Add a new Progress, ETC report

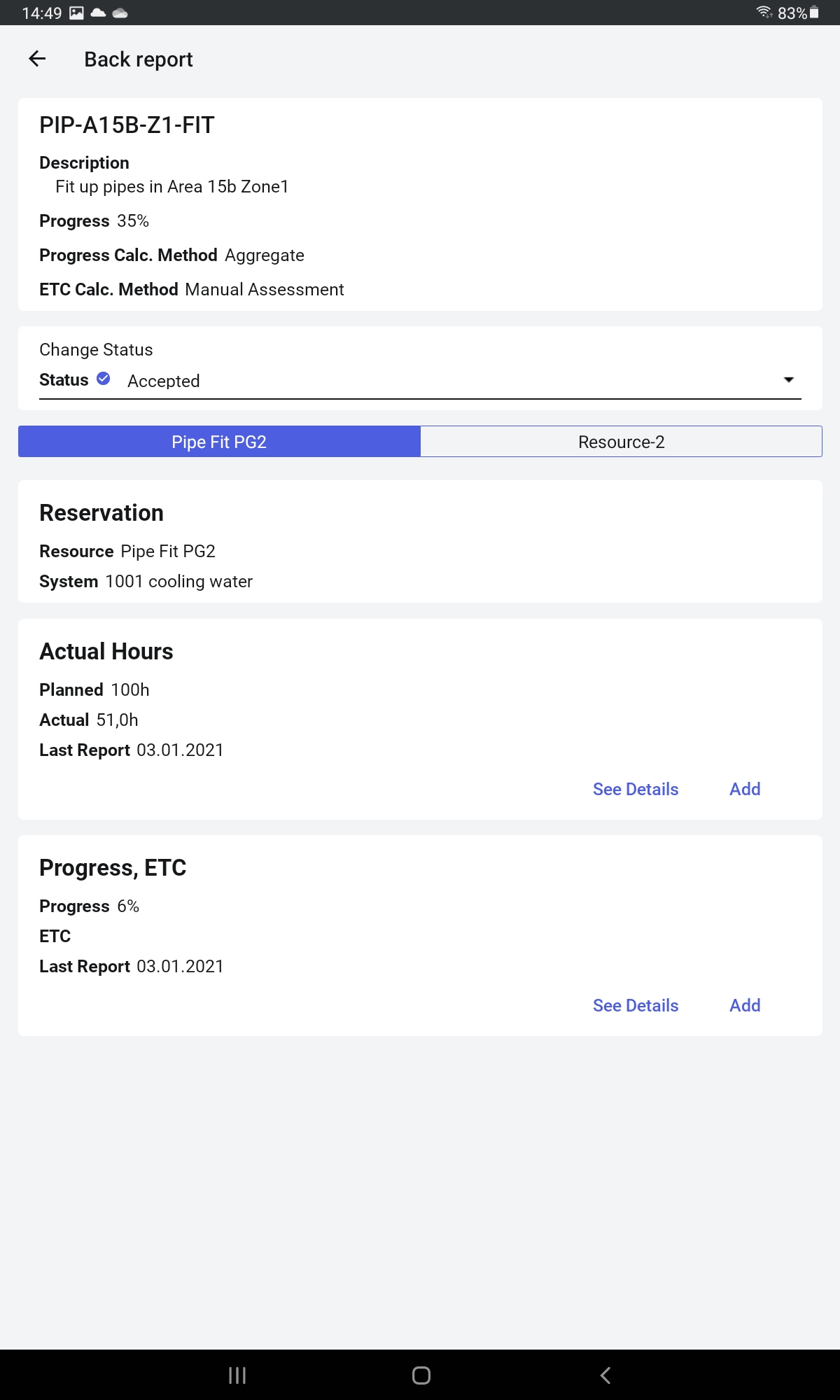(x=745, y=1005)
